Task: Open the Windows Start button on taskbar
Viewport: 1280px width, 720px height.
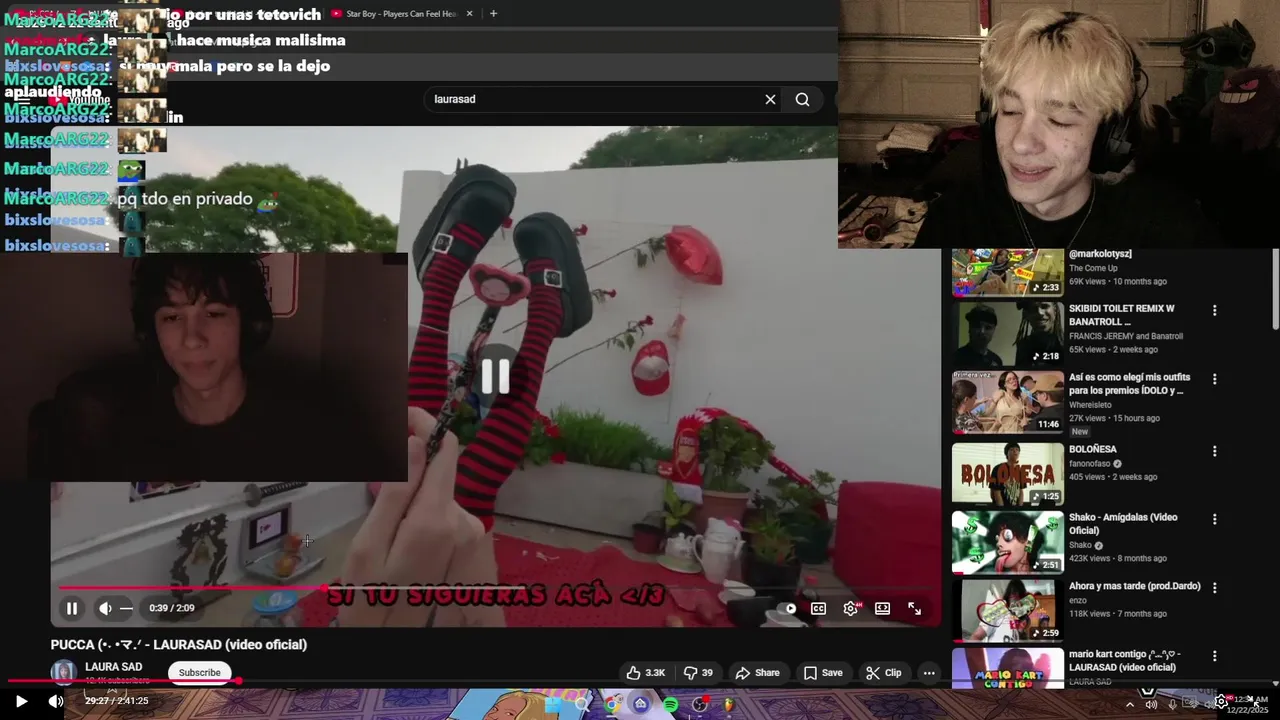Action: tap(552, 705)
